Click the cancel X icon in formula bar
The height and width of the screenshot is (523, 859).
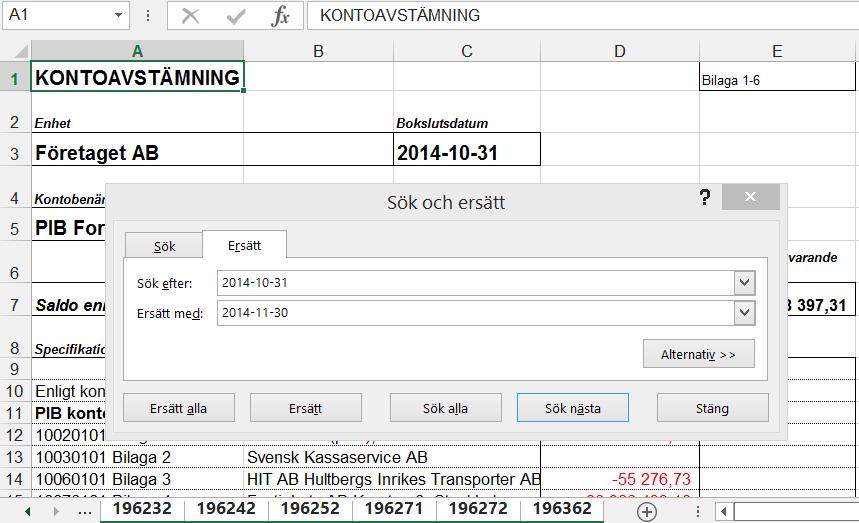pyautogui.click(x=190, y=16)
